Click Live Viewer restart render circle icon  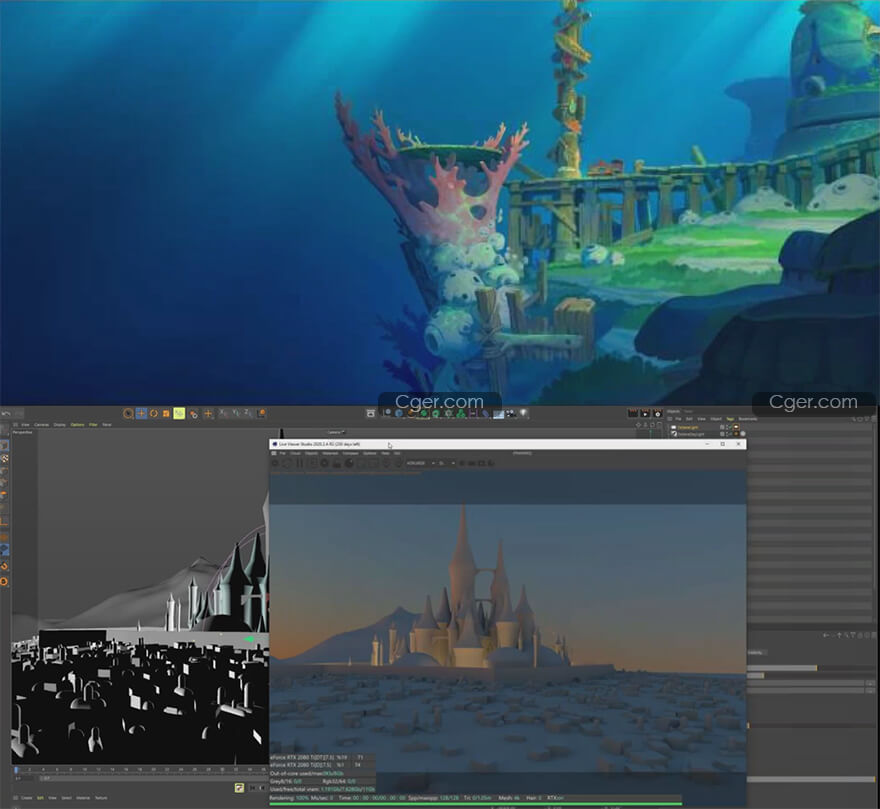click(287, 463)
